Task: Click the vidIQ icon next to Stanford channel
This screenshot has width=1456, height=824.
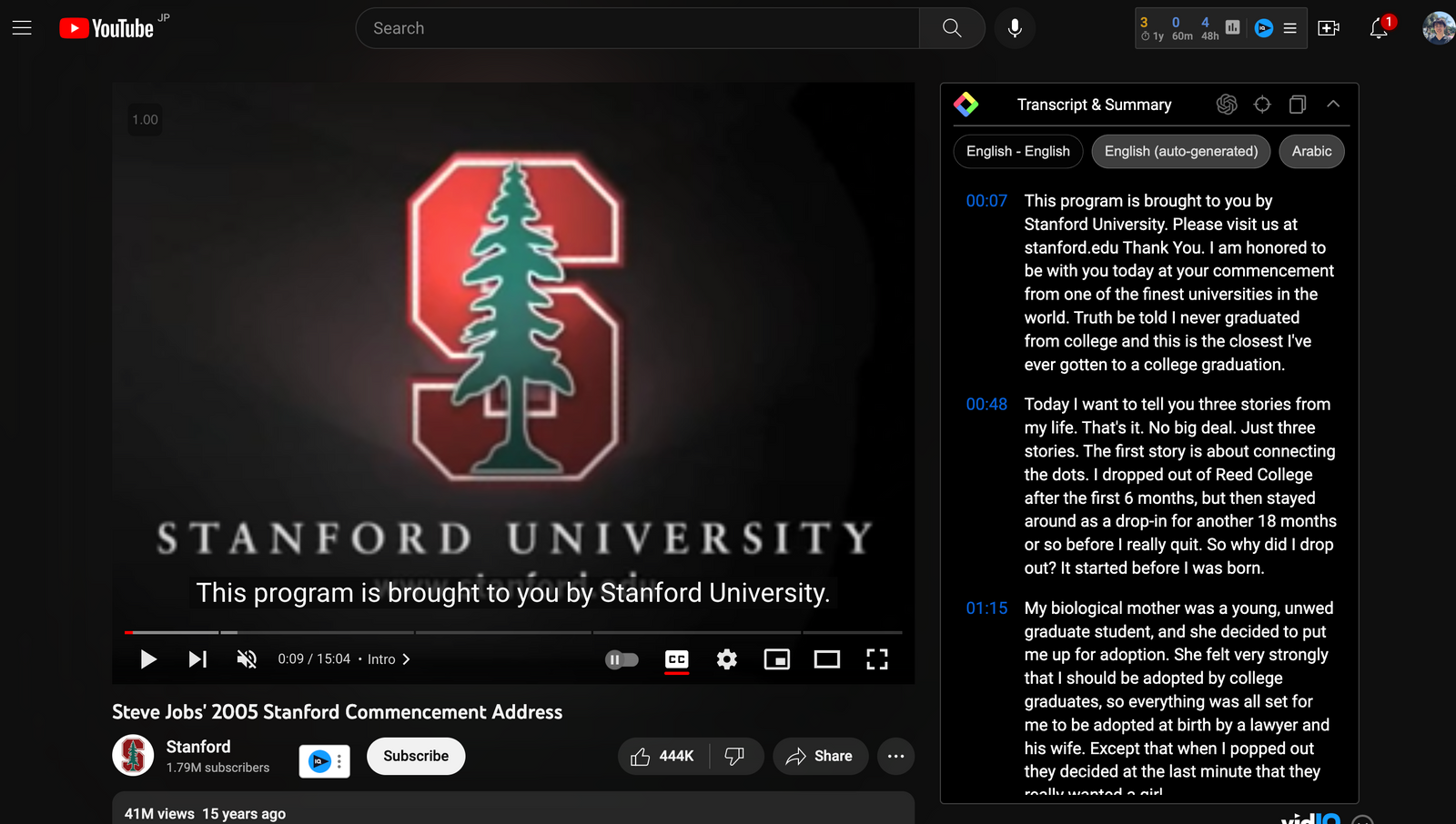Action: tap(319, 761)
